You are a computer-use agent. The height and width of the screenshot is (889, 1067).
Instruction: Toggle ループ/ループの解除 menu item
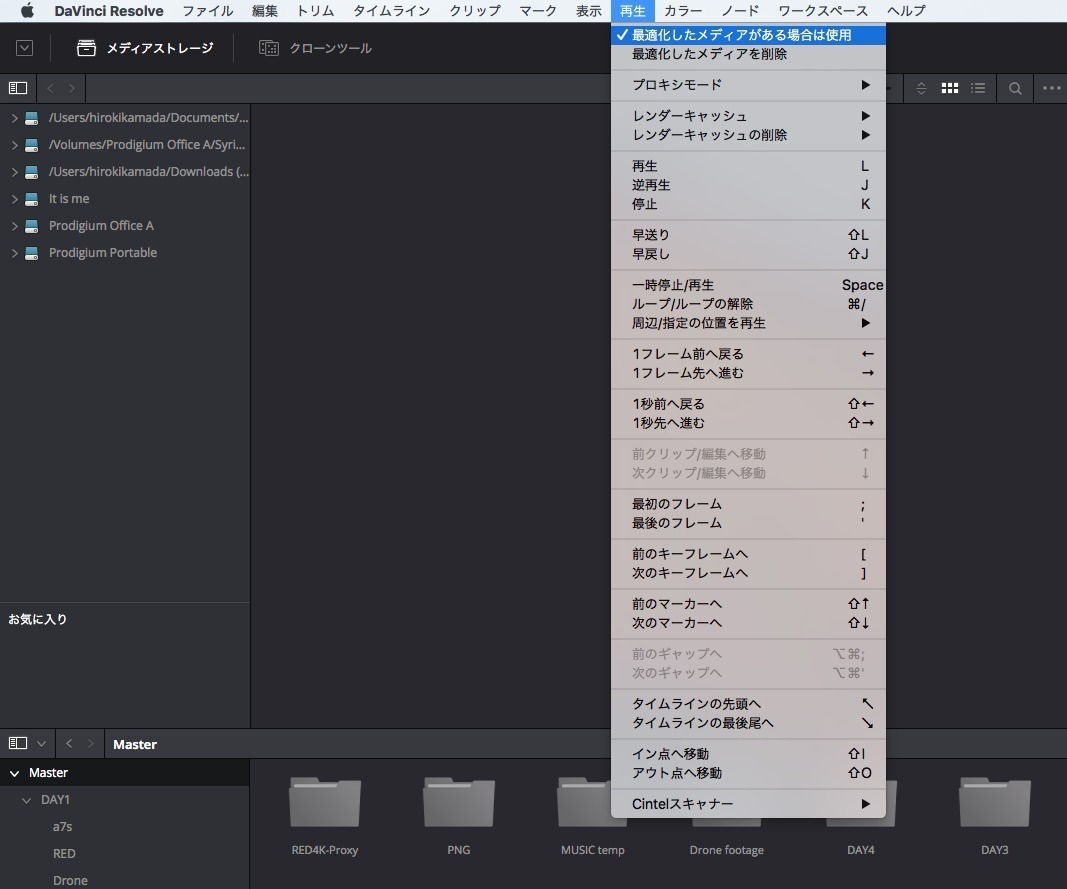749,304
